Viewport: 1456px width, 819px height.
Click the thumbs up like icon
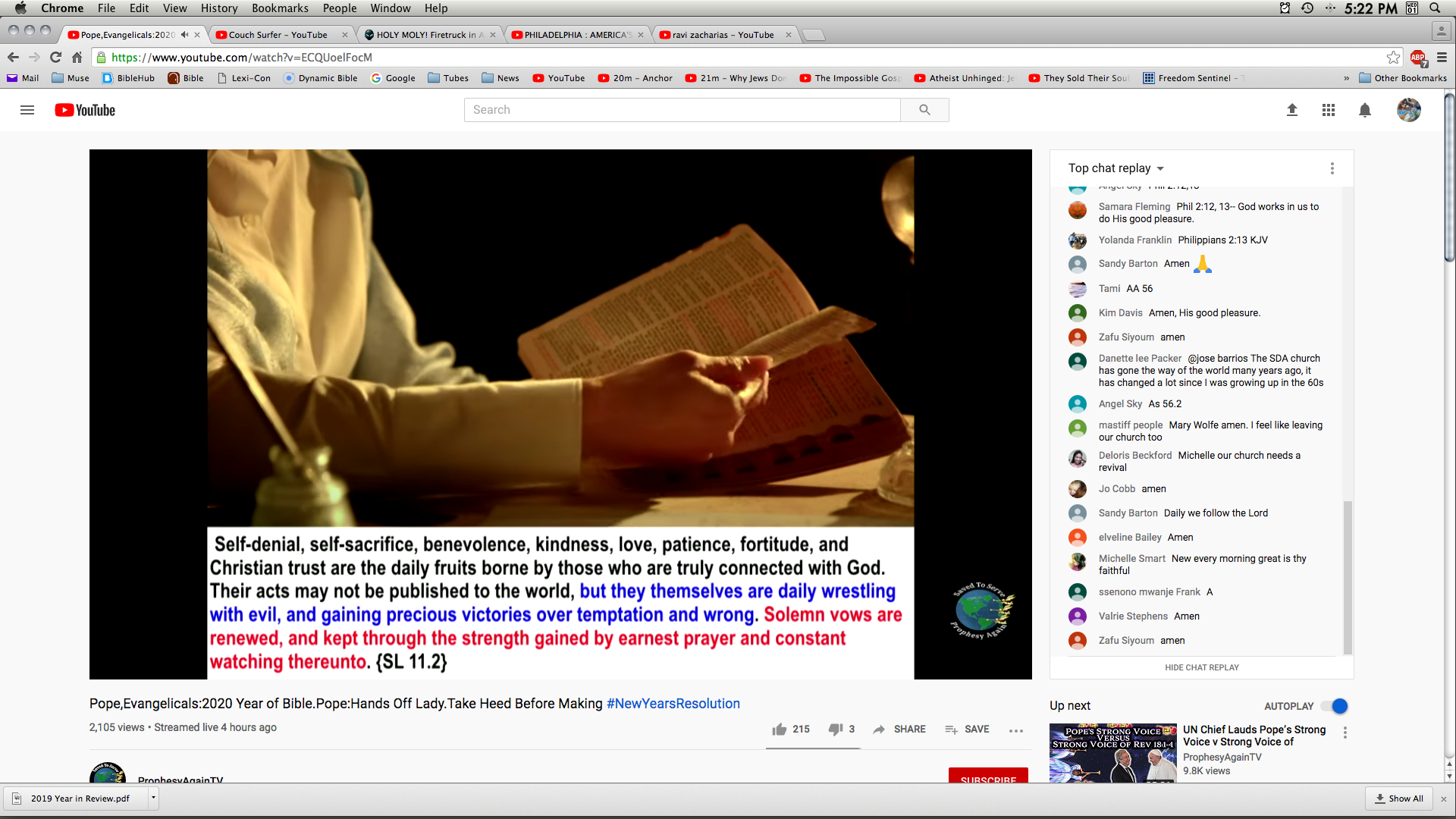tap(780, 729)
